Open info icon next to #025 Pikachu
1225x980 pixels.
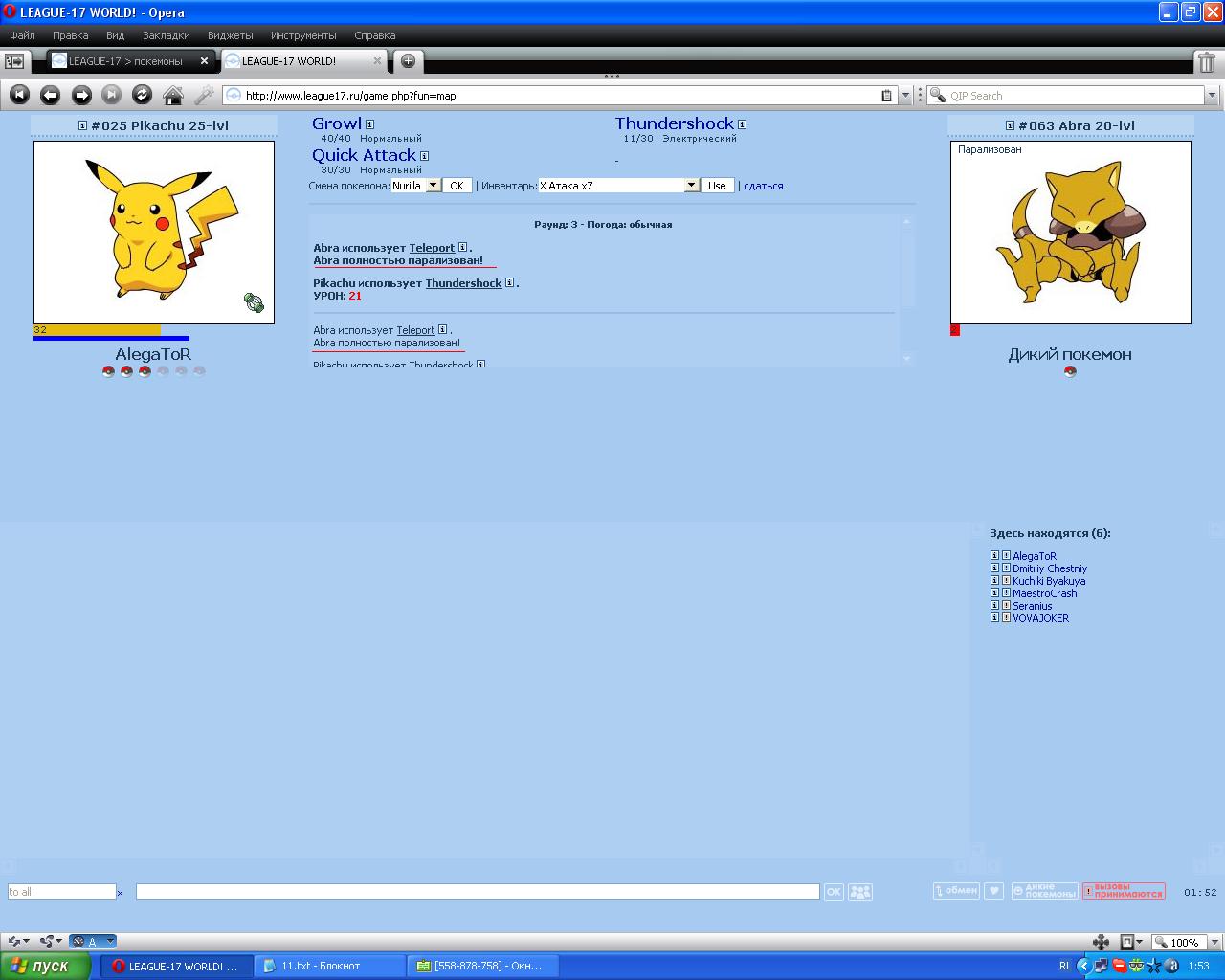tap(82, 125)
